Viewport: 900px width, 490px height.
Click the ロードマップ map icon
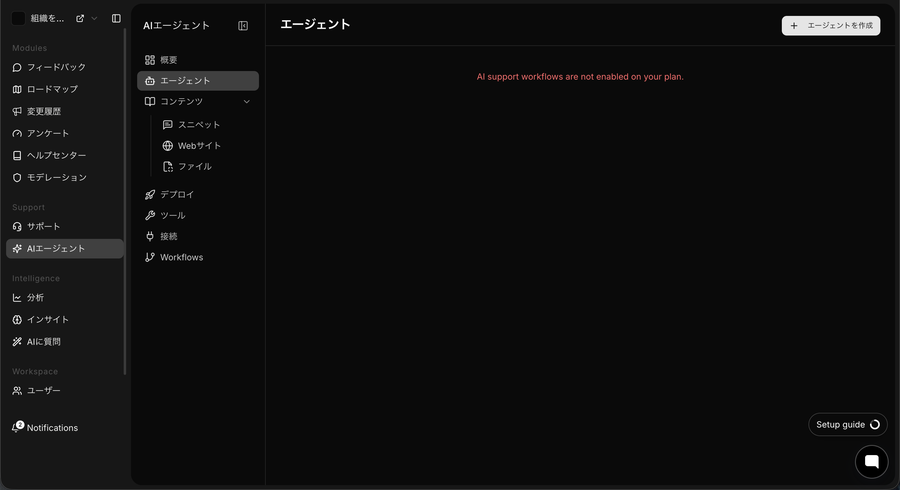(x=17, y=90)
